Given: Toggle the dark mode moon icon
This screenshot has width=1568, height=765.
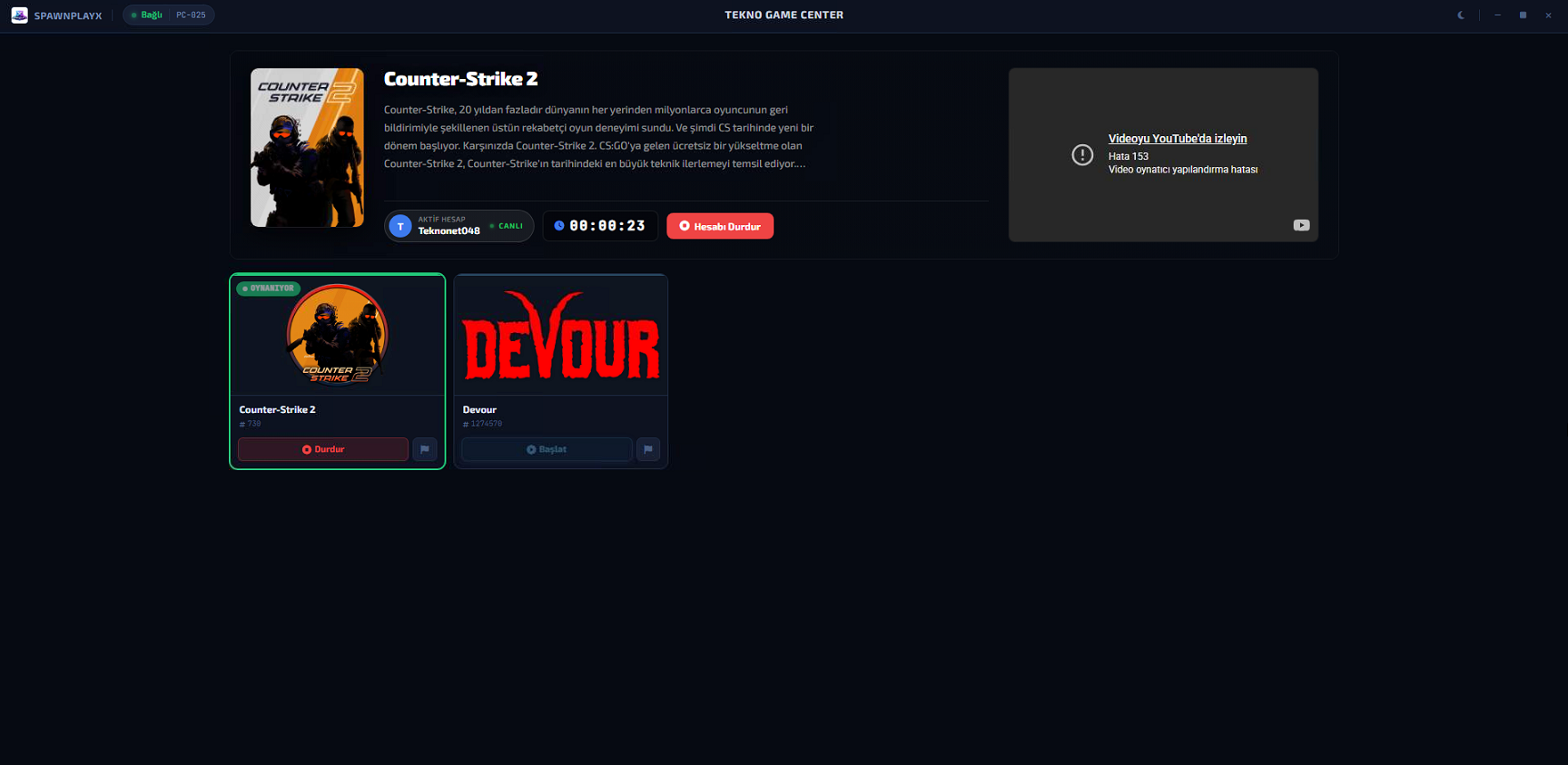Looking at the screenshot, I should click(x=1461, y=15).
